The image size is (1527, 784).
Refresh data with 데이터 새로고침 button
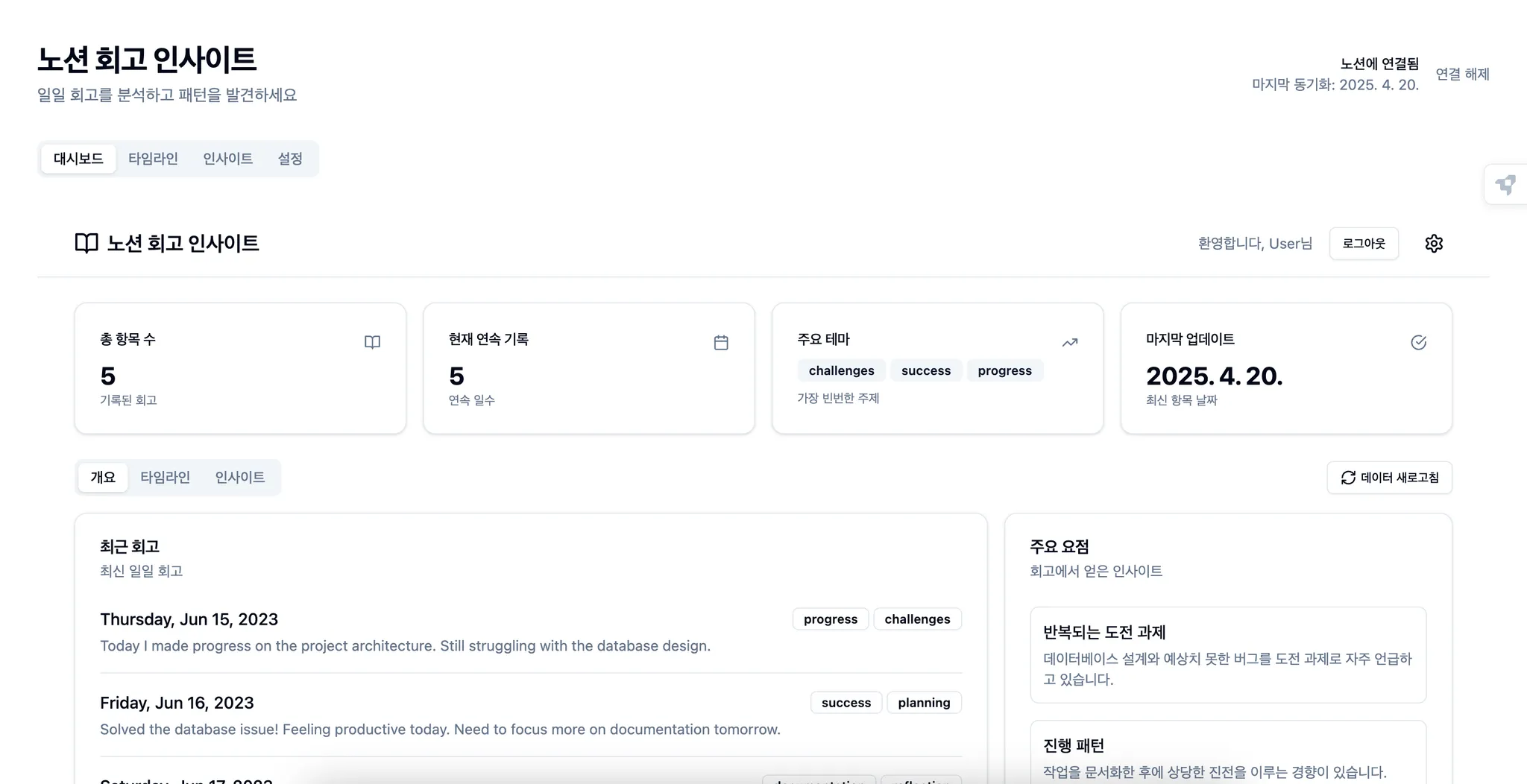[1389, 478]
